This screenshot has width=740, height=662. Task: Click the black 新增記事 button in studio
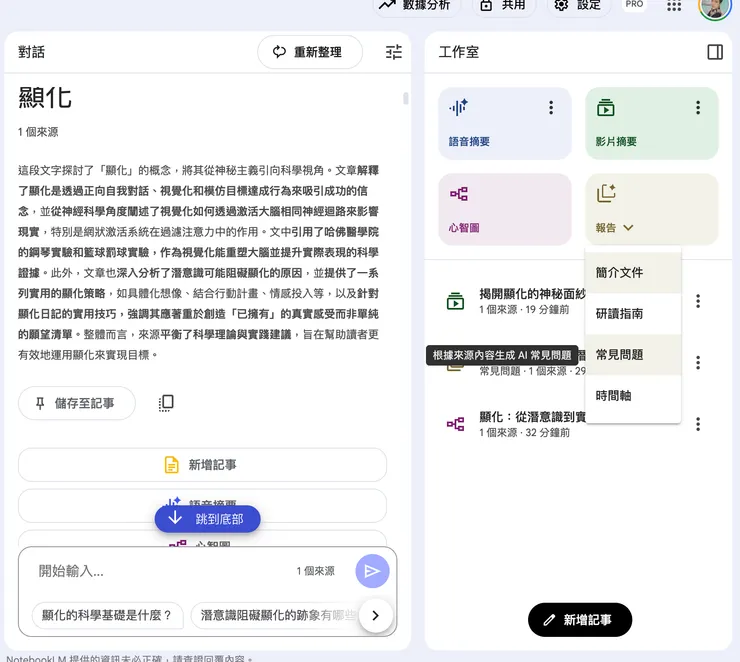click(x=580, y=620)
